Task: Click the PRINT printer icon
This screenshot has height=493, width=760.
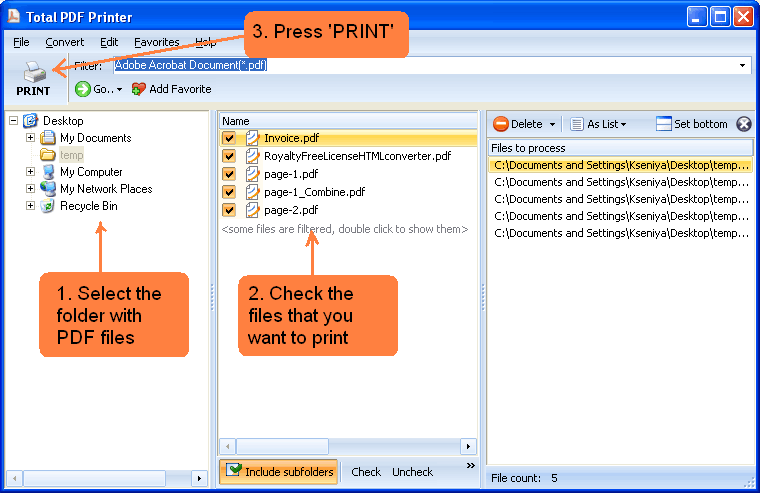Action: (x=34, y=72)
